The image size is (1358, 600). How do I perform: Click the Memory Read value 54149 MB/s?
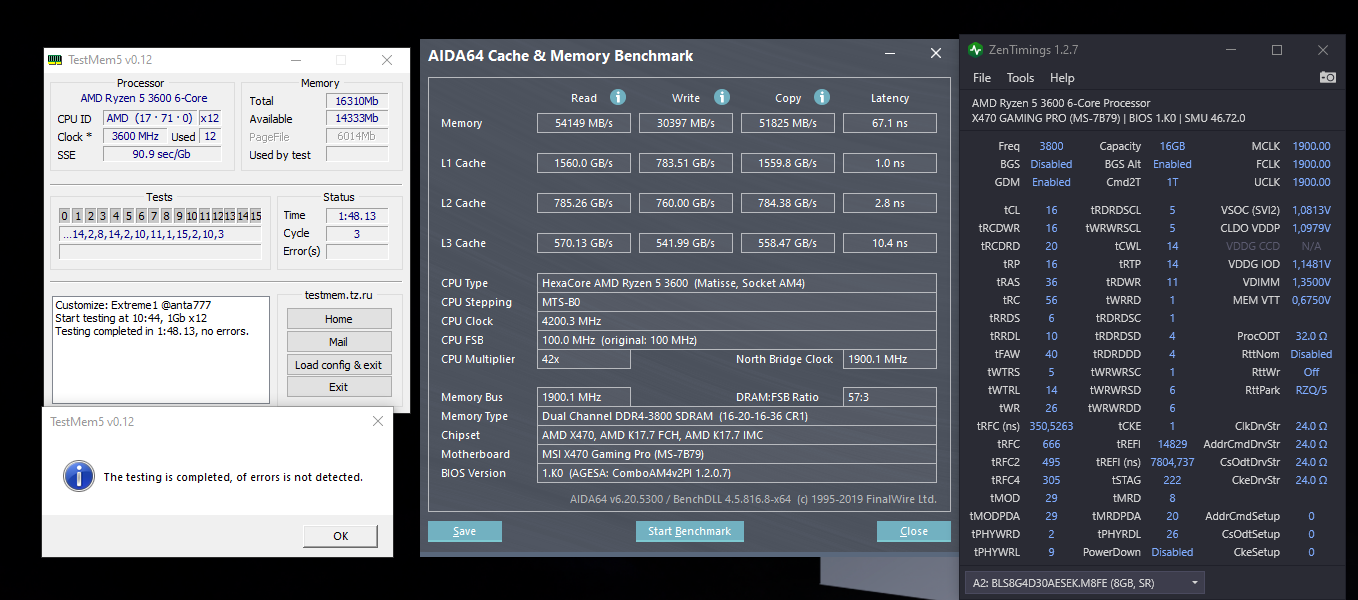pos(584,123)
